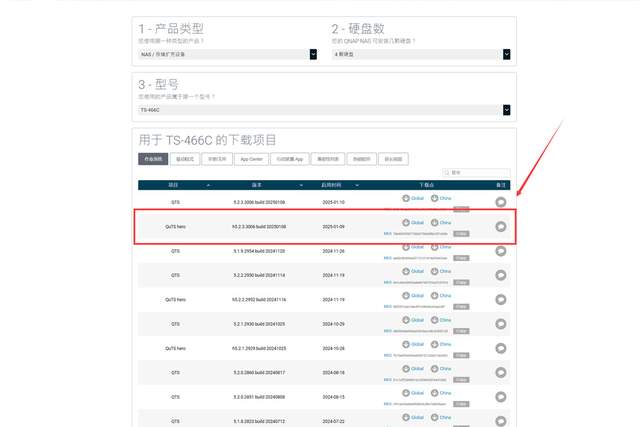Open the drive bay count dropdown
640x427 pixels.
tap(421, 54)
